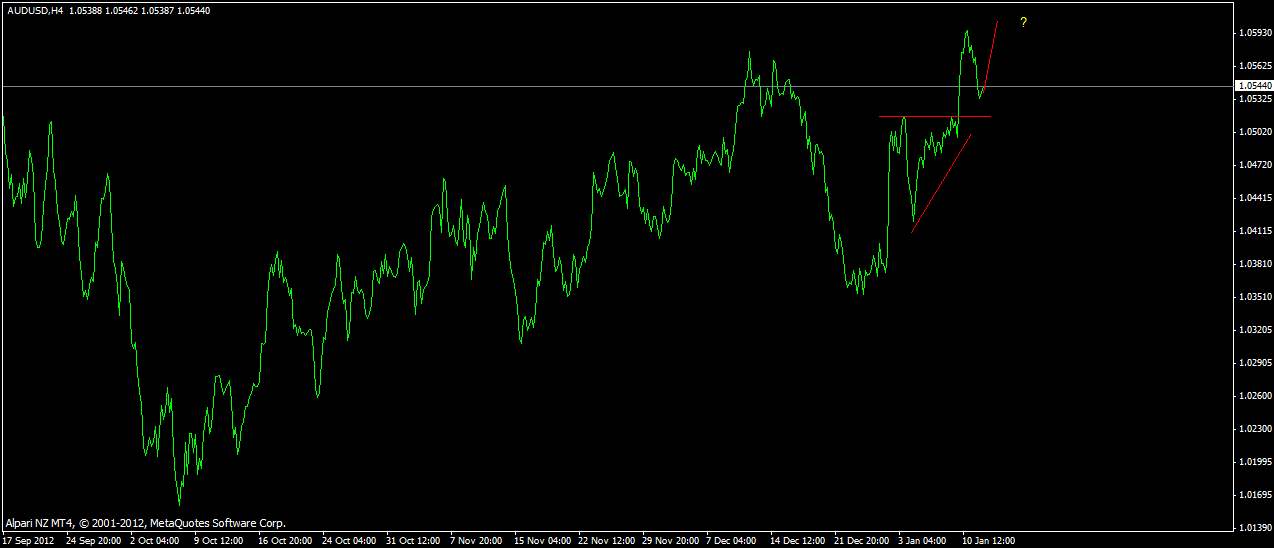The image size is (1274, 548).
Task: Click the 1.04720 price axis label
Action: [x=1254, y=165]
